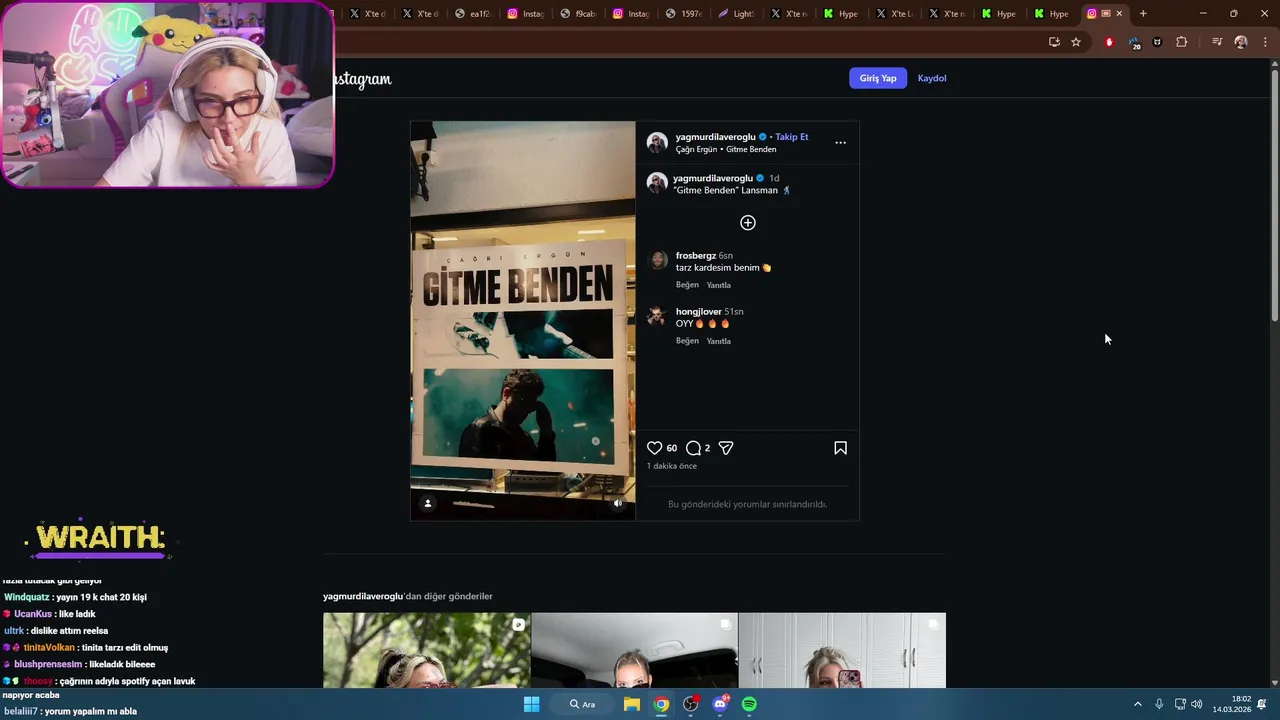
Task: Open the media controls icon in Chrome toolbar
Action: tap(1217, 42)
